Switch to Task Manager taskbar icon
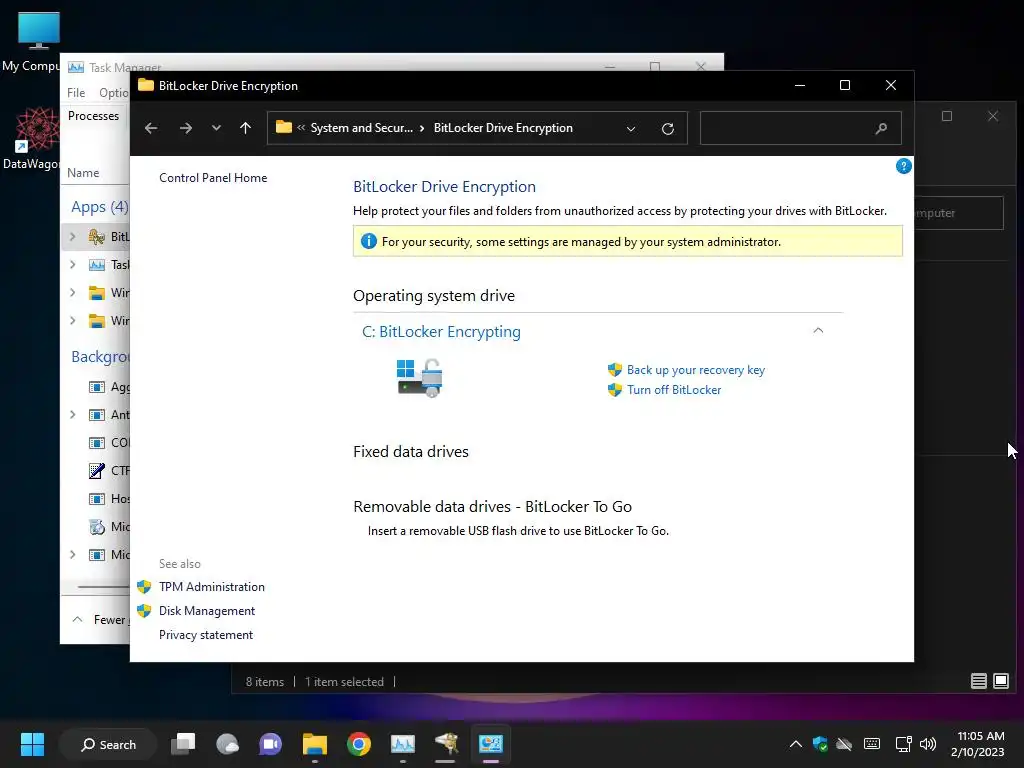 [403, 744]
